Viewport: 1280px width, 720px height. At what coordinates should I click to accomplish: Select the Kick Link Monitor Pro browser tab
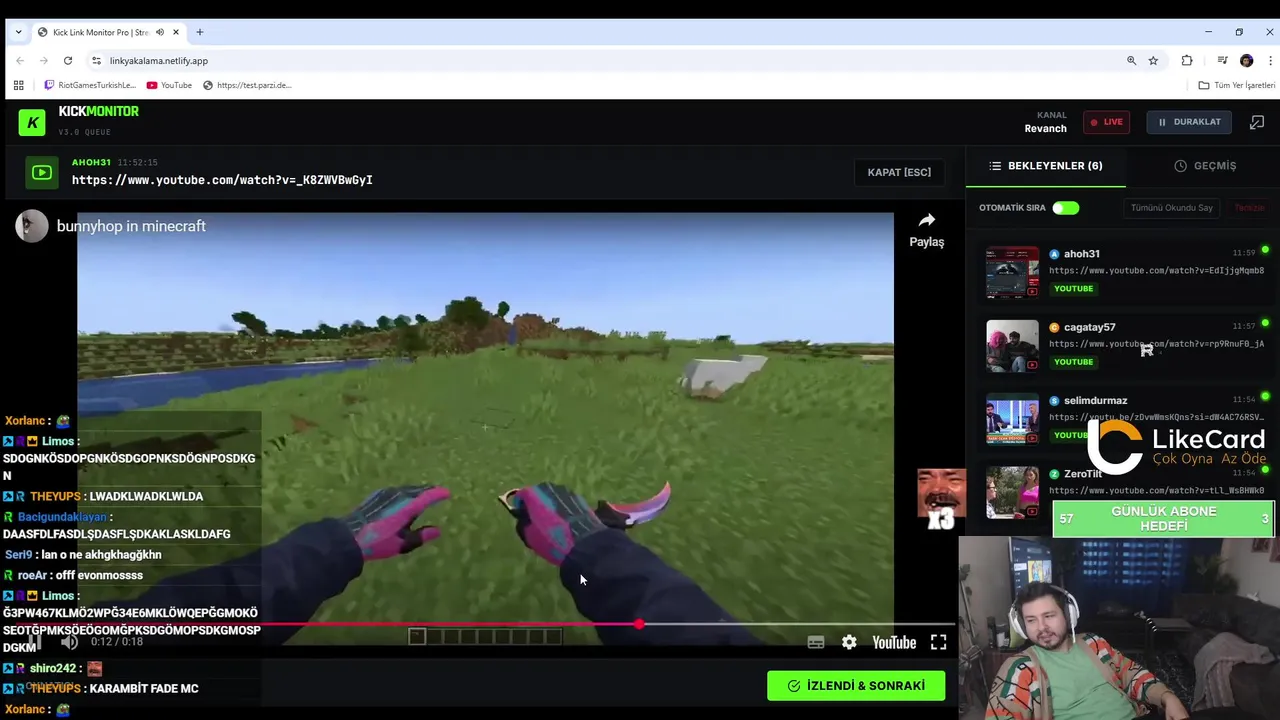click(108, 32)
